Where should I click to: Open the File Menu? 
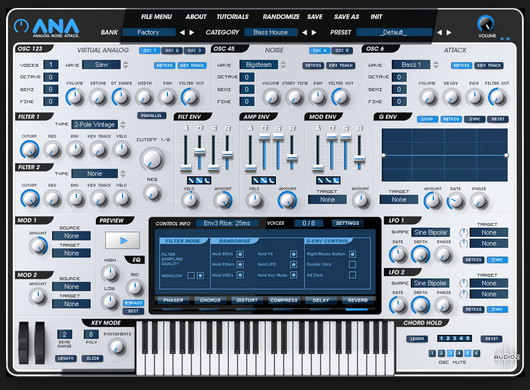[156, 17]
